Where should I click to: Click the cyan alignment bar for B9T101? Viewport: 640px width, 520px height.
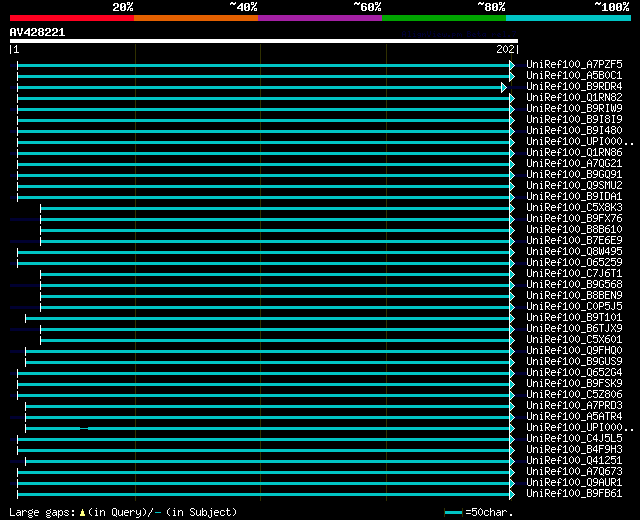click(x=268, y=319)
